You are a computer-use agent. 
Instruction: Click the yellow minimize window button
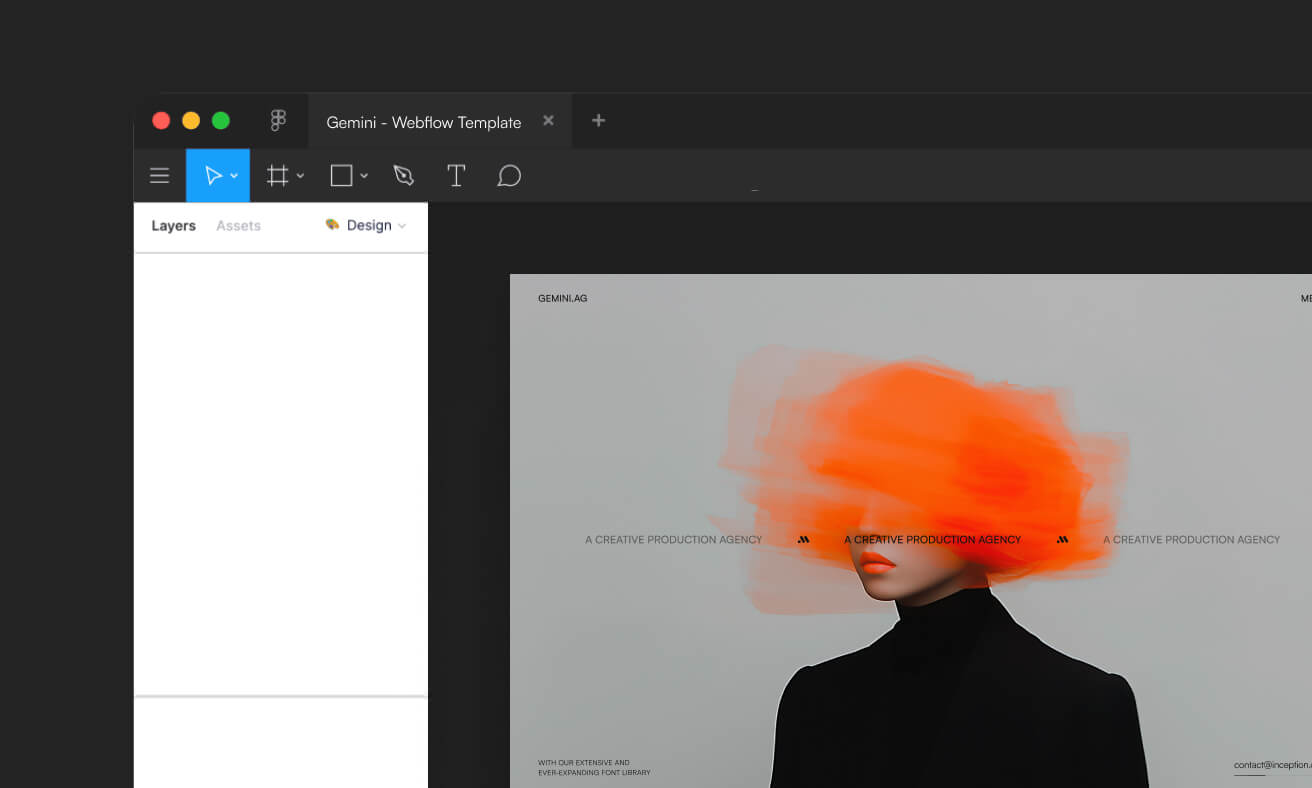click(x=191, y=121)
